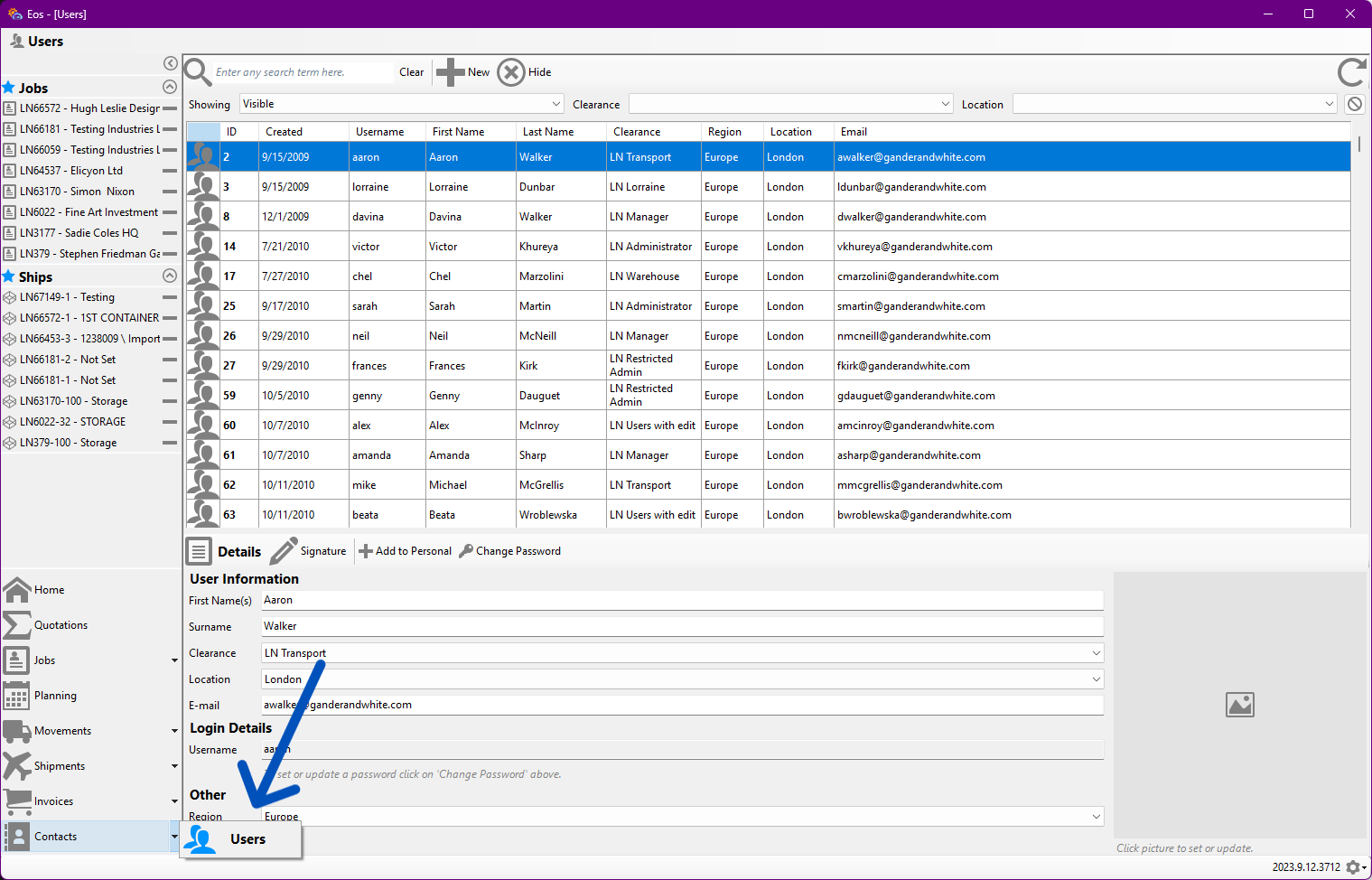Open Signature pen tool
Screen dimensions: 1372x880
(284, 551)
